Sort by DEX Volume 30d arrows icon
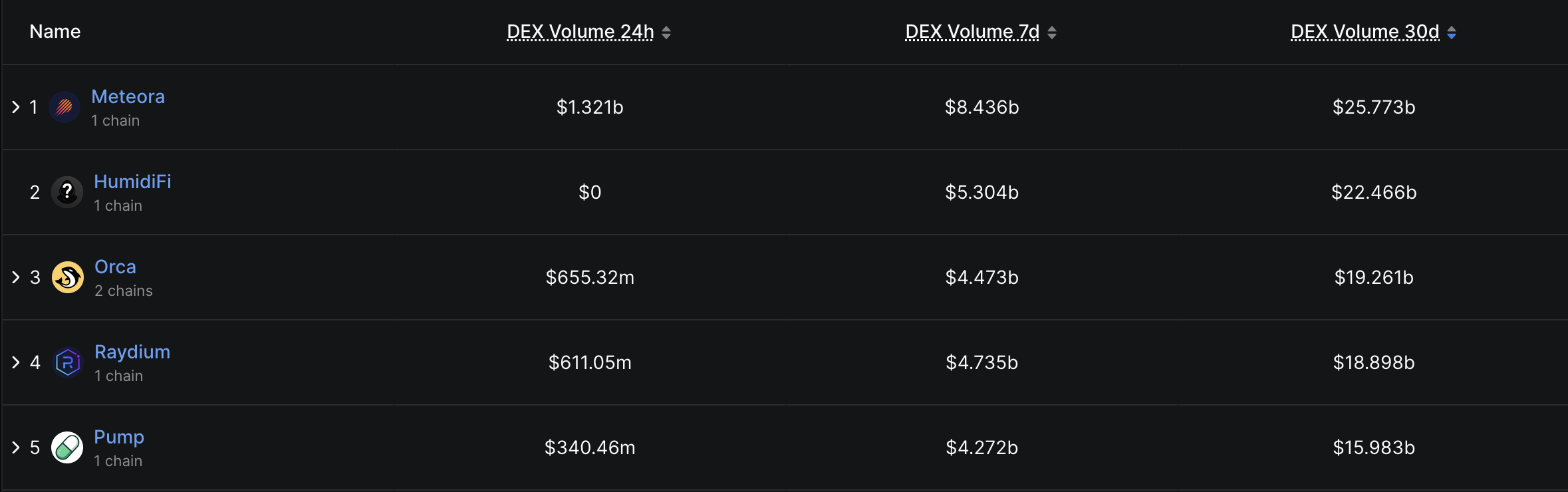This screenshot has width=1568, height=492. point(1452,33)
